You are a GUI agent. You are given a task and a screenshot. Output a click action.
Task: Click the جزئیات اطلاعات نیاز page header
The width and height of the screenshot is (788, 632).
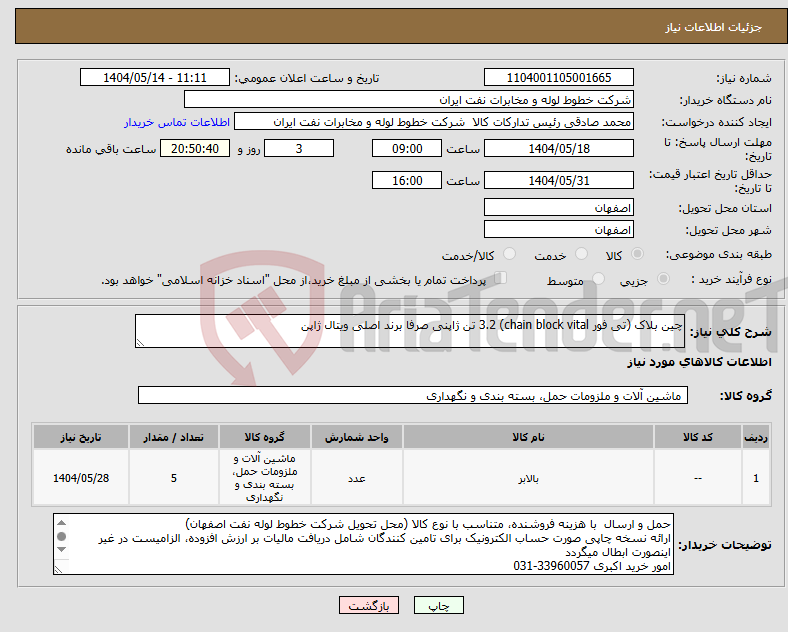pos(714,27)
